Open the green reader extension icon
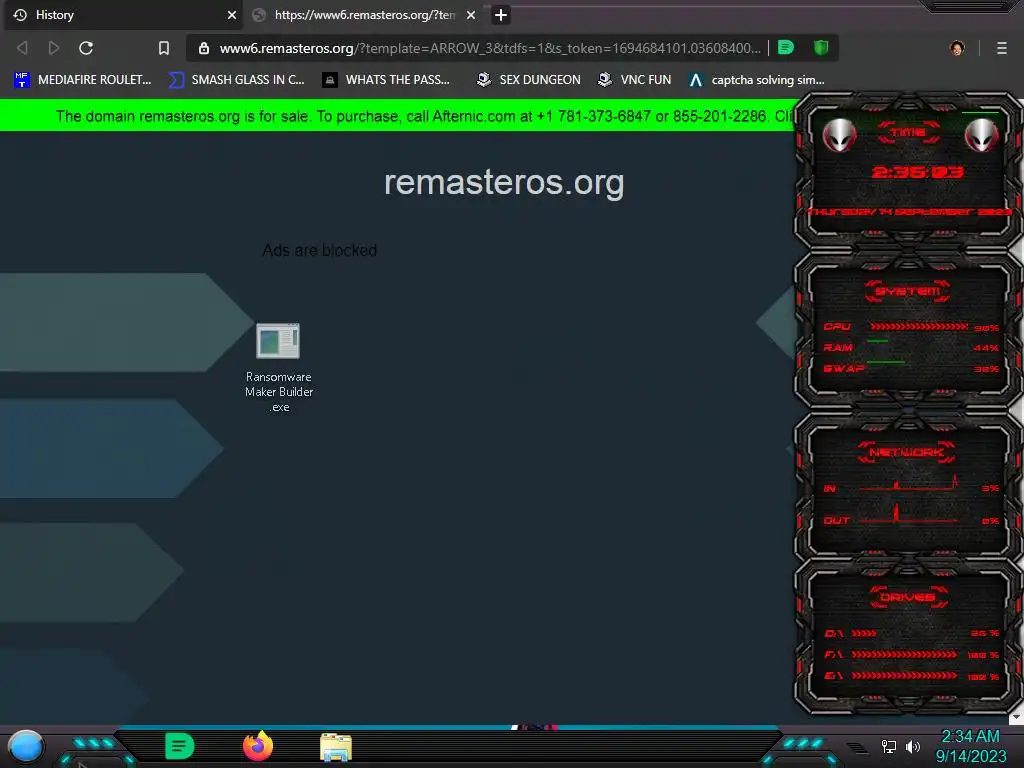The width and height of the screenshot is (1024, 768). click(786, 48)
